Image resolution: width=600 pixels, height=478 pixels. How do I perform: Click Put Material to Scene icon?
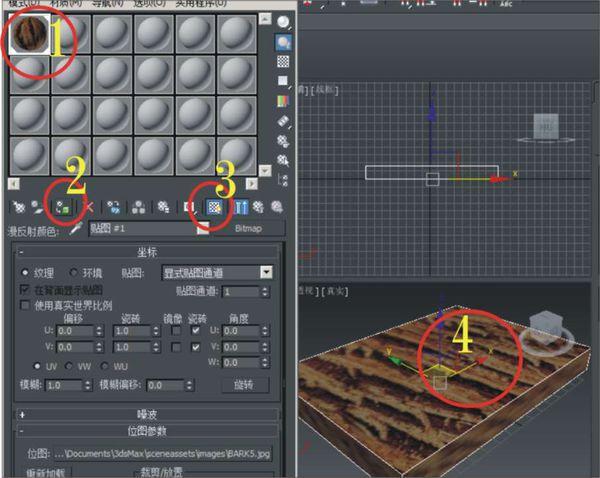click(x=38, y=207)
